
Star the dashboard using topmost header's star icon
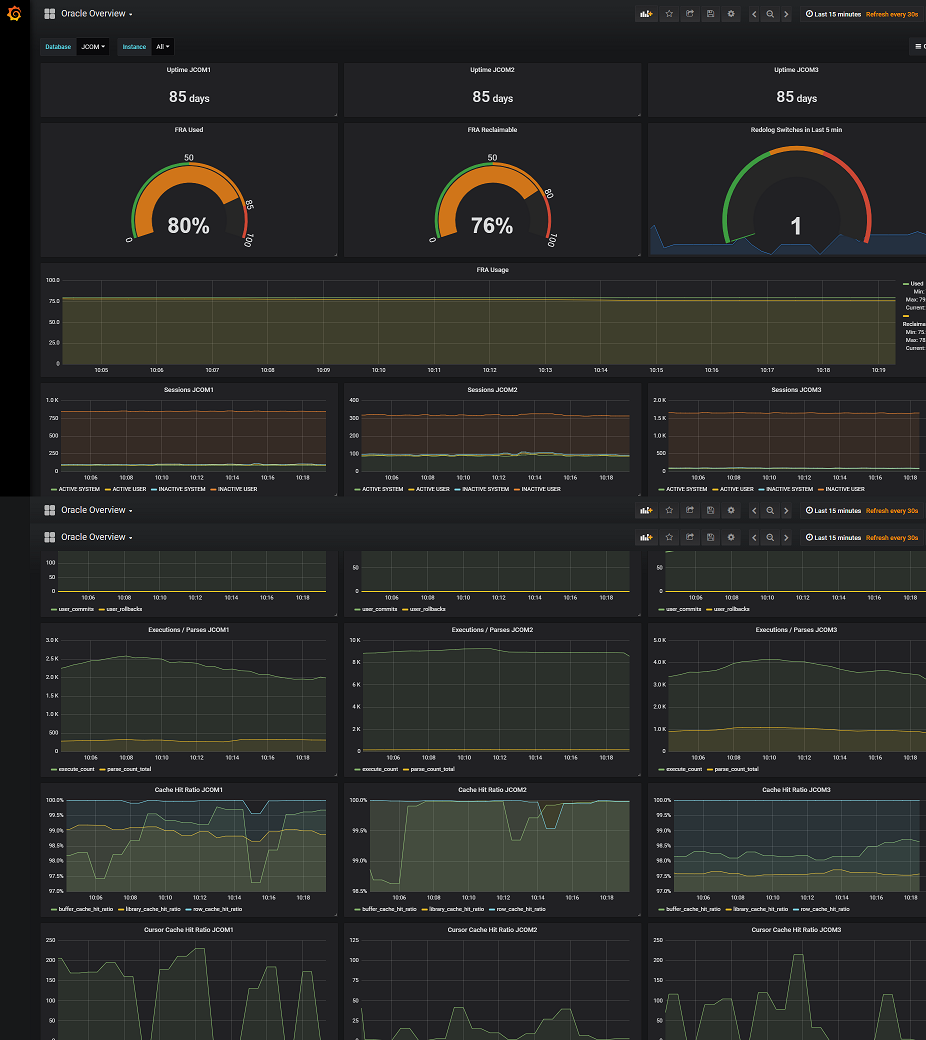pyautogui.click(x=669, y=14)
